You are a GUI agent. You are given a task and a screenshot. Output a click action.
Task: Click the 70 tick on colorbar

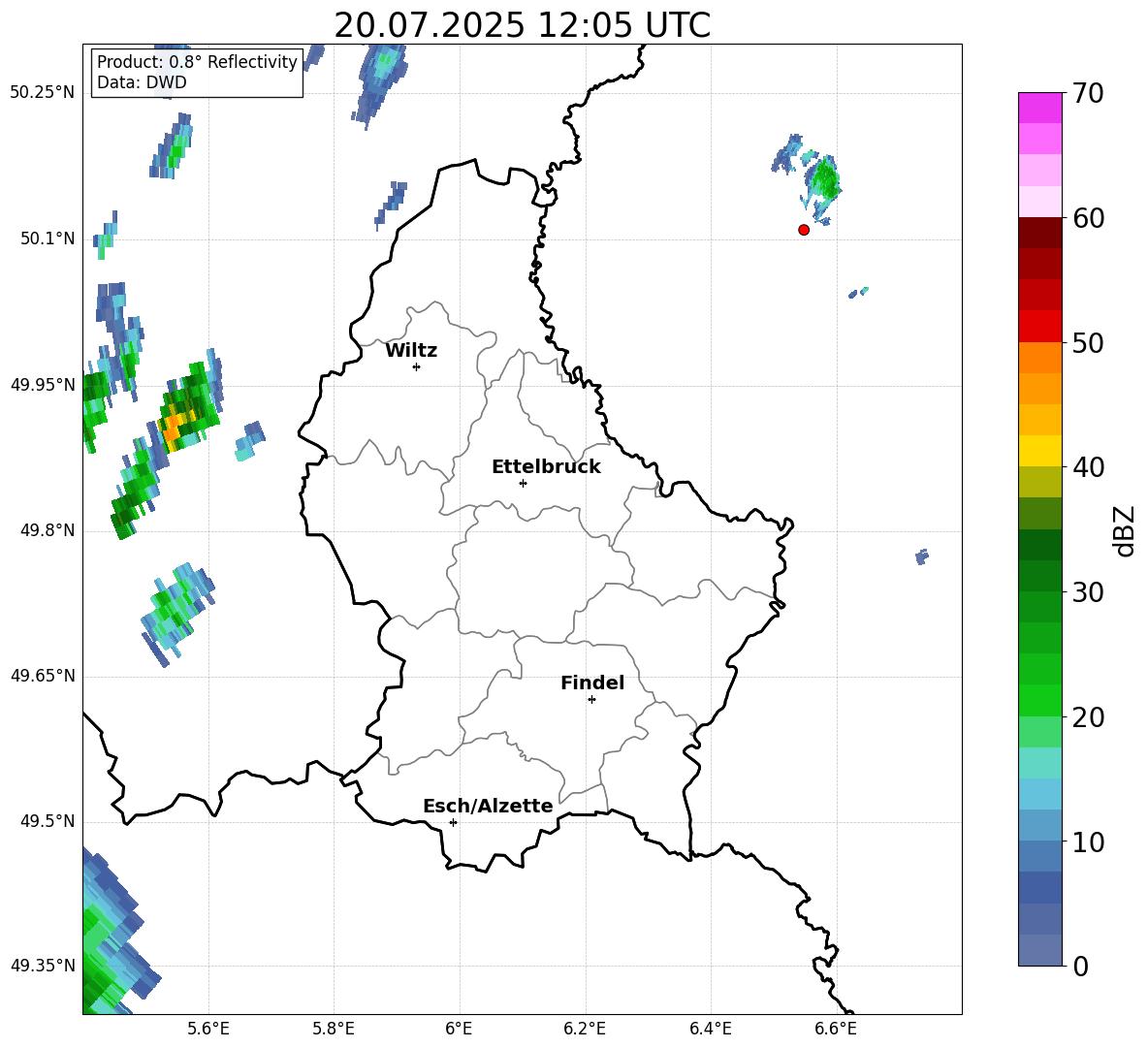tap(1088, 93)
